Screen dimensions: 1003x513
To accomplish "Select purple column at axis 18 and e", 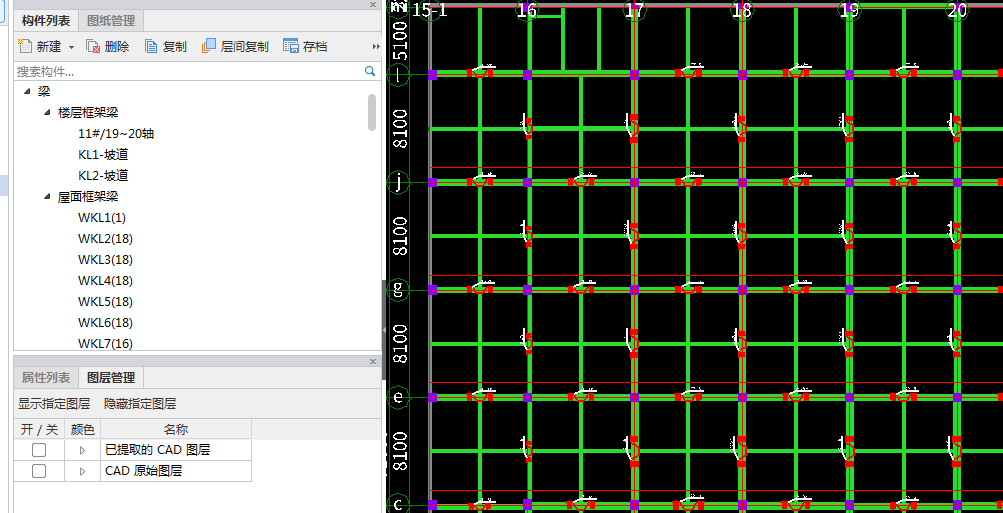I will [742, 397].
